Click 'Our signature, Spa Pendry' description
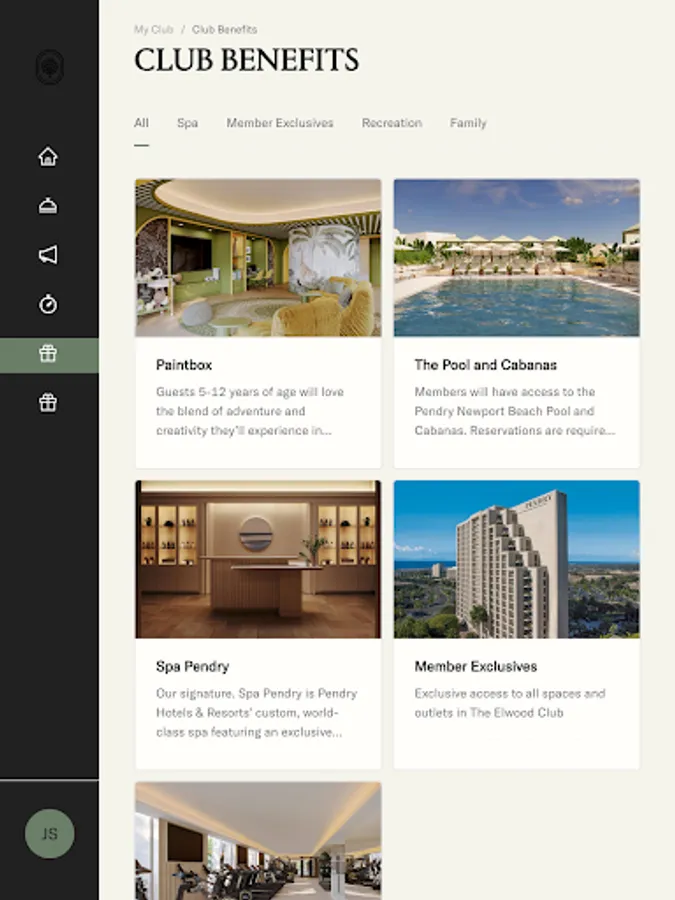 coord(257,712)
